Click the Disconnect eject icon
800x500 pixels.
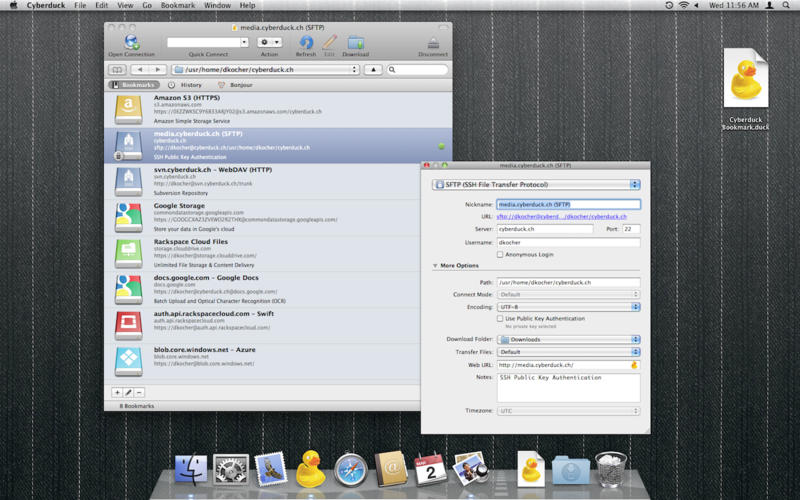coord(433,43)
